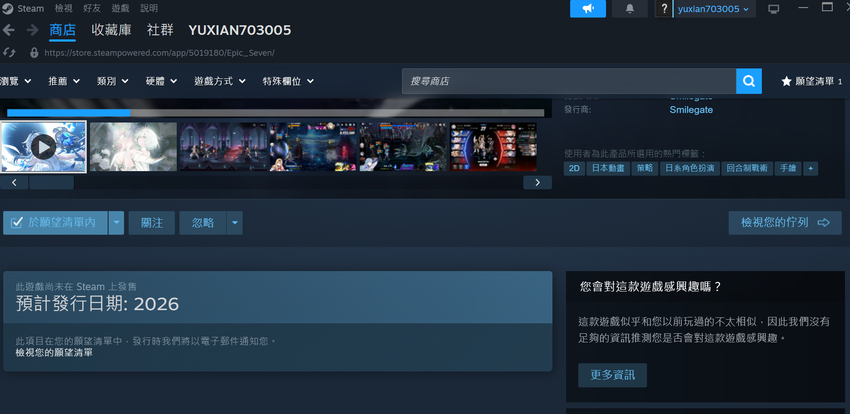
Task: Select the character lineup screenshot thumbnail
Action: 493,146
